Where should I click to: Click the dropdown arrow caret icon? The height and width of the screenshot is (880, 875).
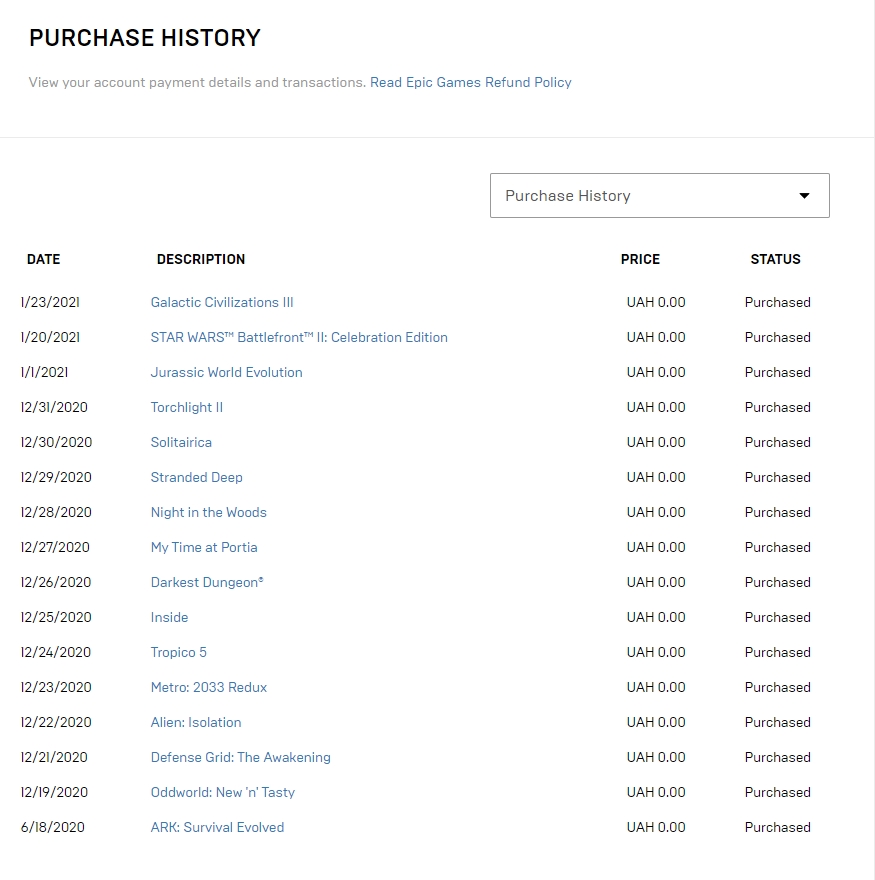point(804,196)
